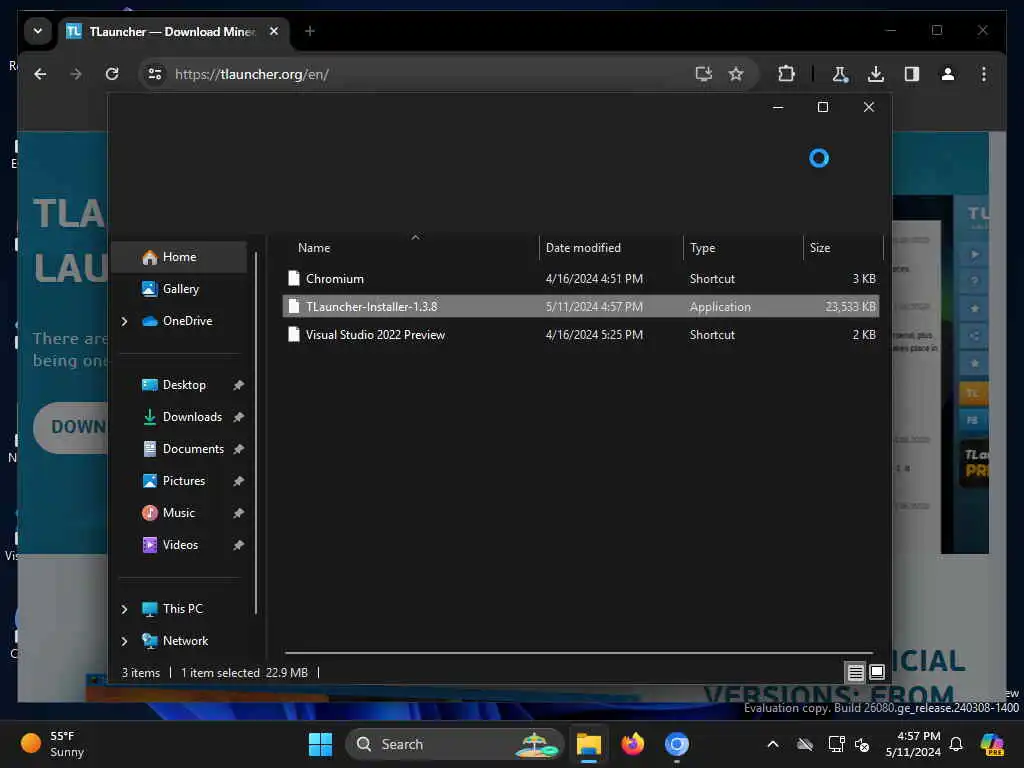1024x768 pixels.
Task: Click taskbar Search box
Action: [455, 744]
